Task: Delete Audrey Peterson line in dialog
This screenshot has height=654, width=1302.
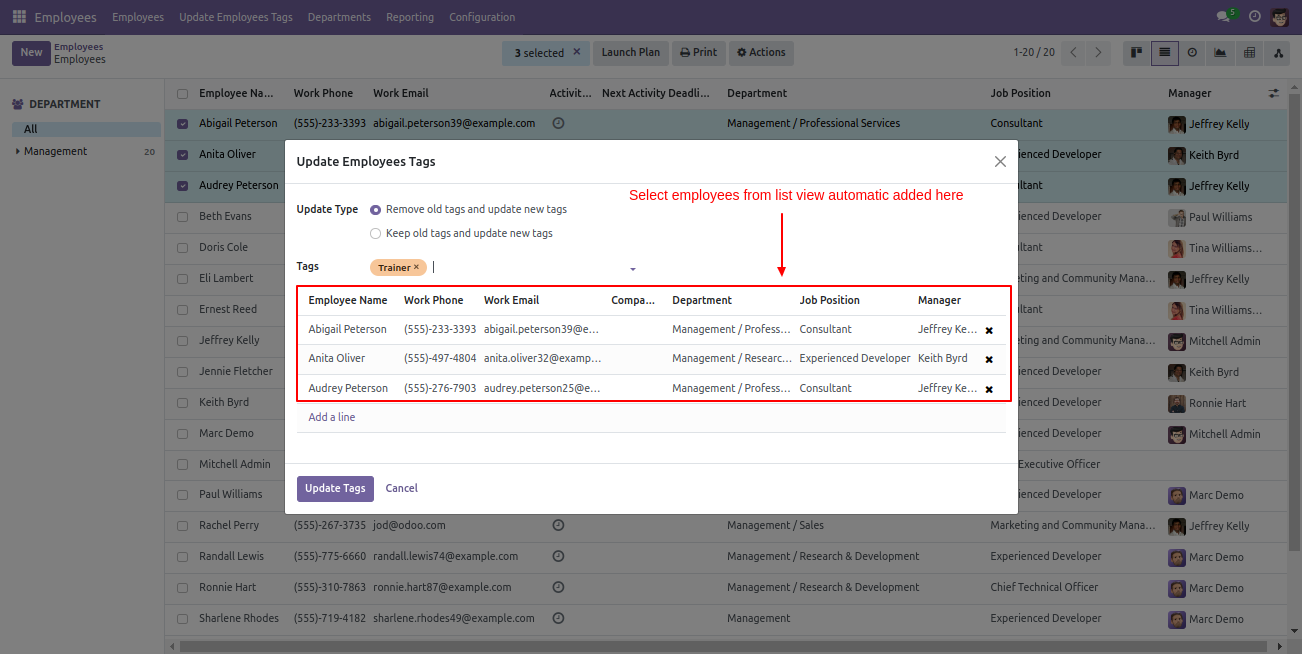Action: click(x=989, y=389)
